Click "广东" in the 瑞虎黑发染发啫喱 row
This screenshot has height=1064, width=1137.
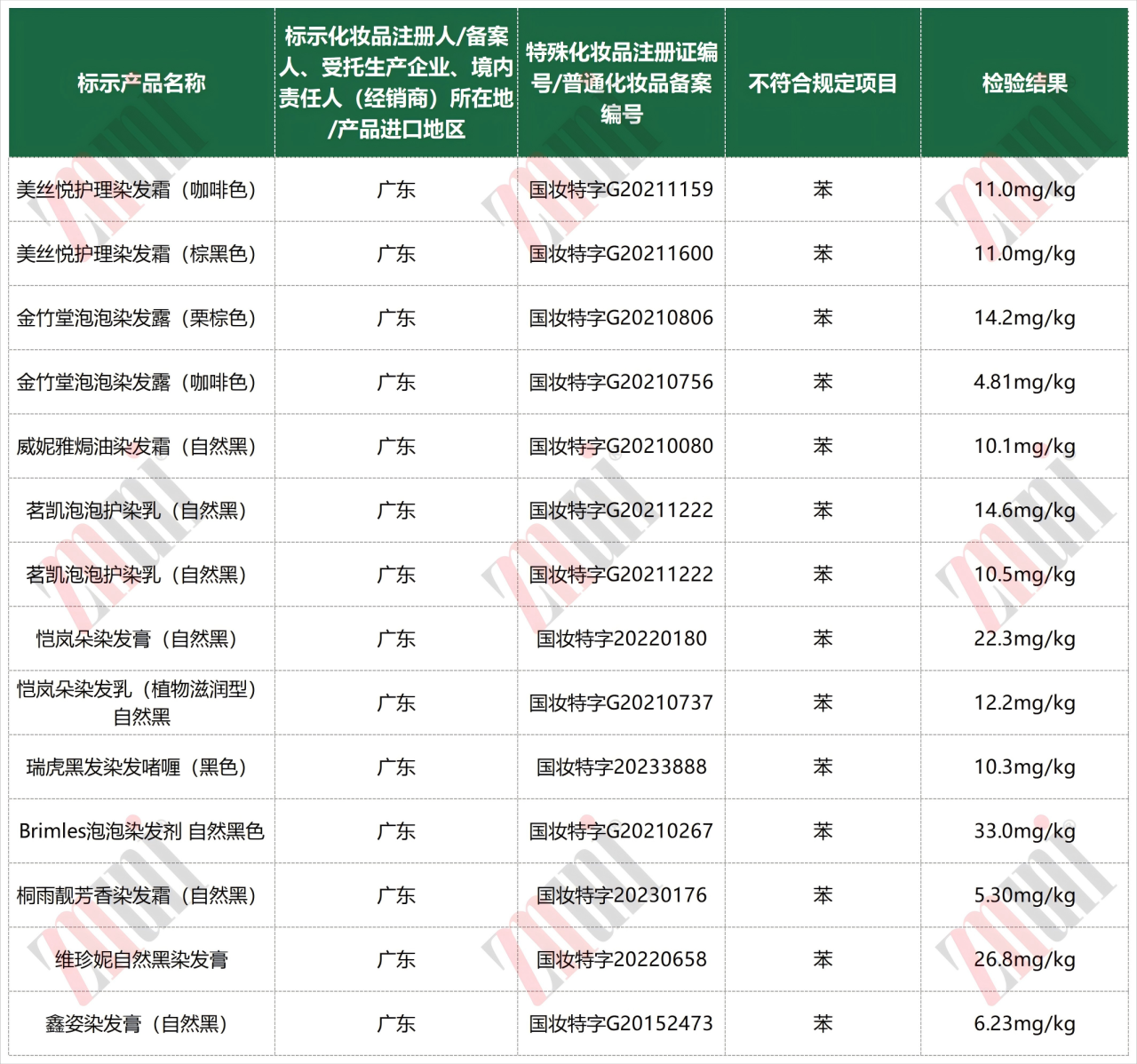click(396, 767)
